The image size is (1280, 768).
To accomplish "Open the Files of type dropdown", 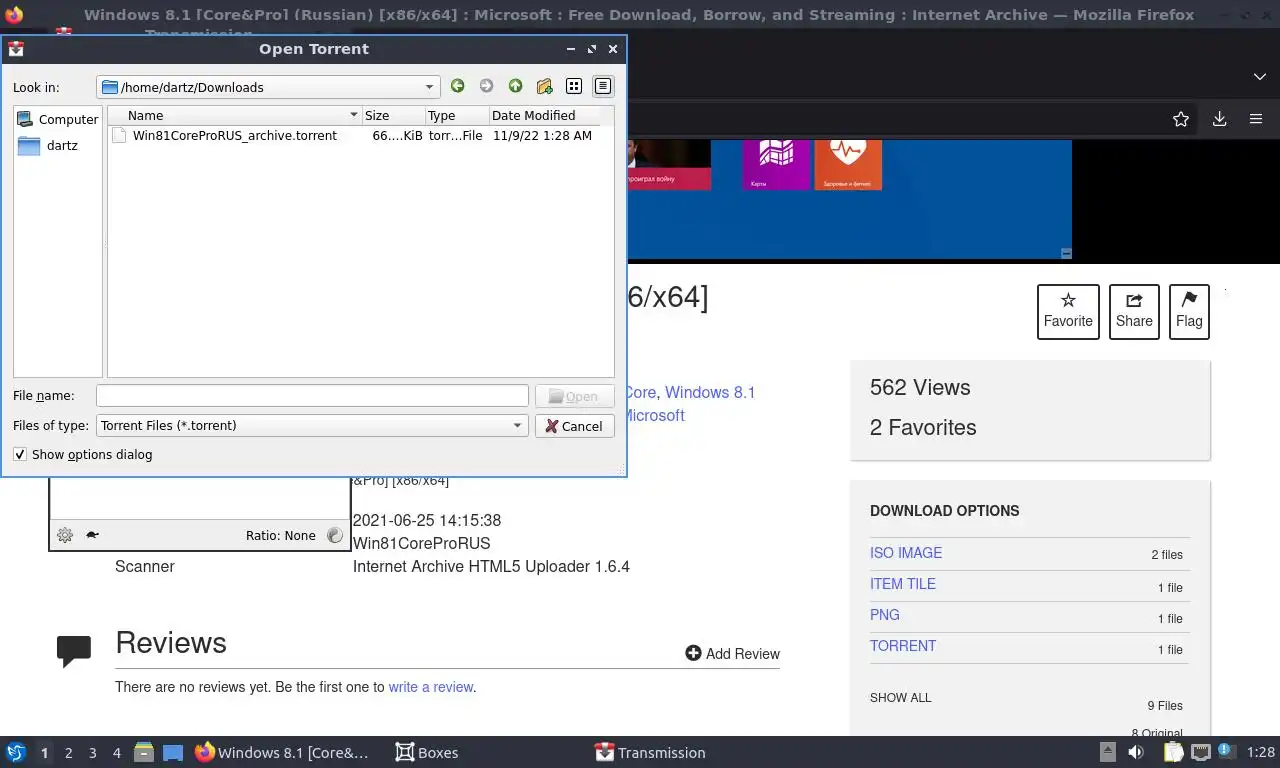I will pyautogui.click(x=312, y=425).
